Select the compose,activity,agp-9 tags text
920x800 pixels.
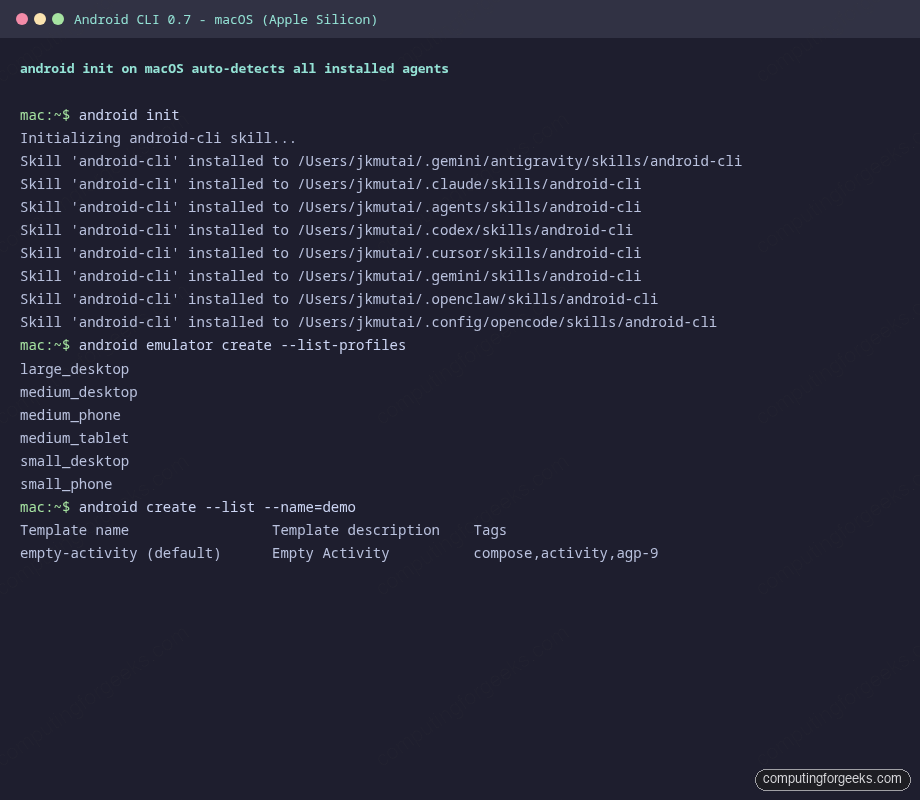click(566, 552)
